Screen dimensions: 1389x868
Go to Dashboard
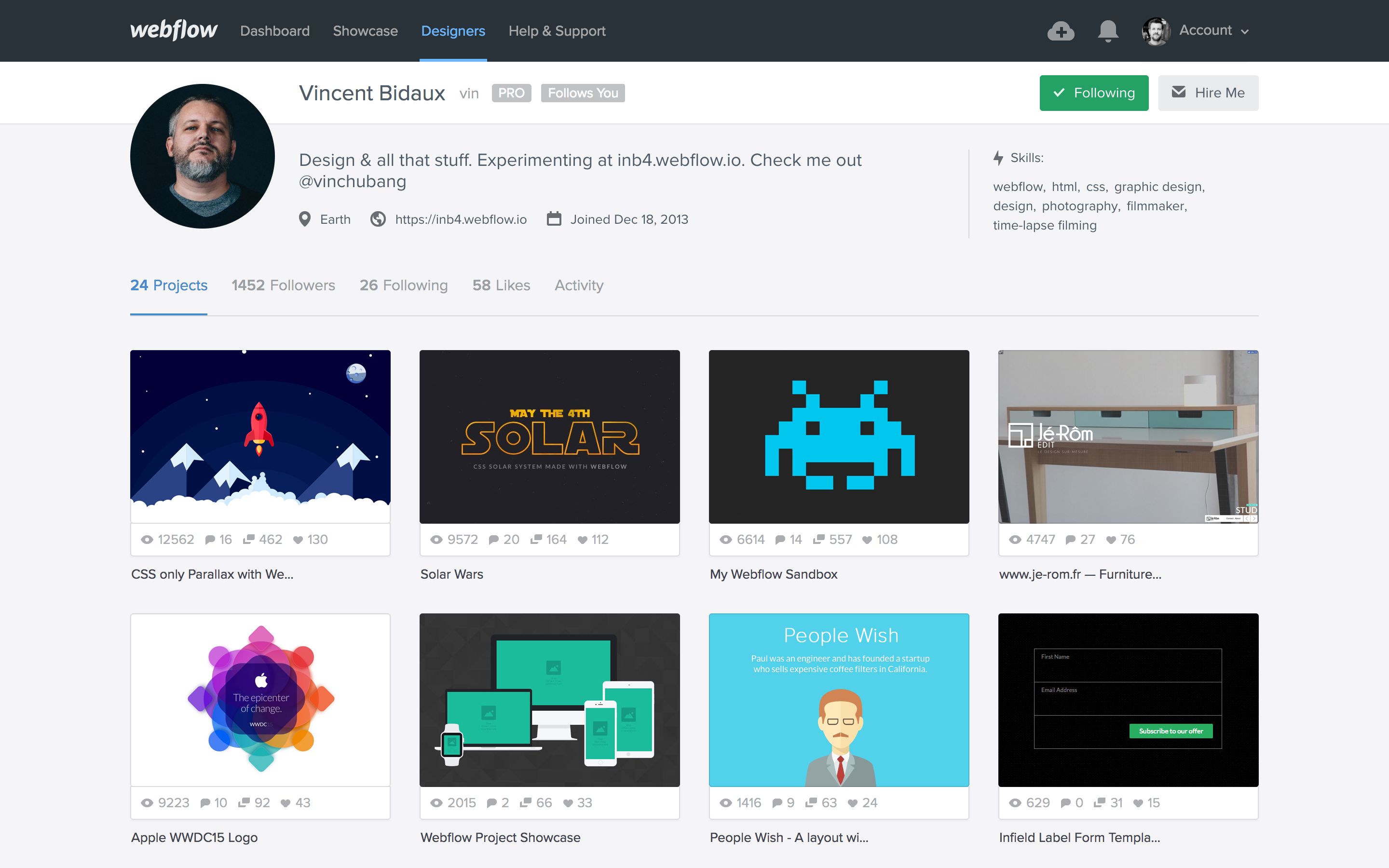click(x=275, y=31)
